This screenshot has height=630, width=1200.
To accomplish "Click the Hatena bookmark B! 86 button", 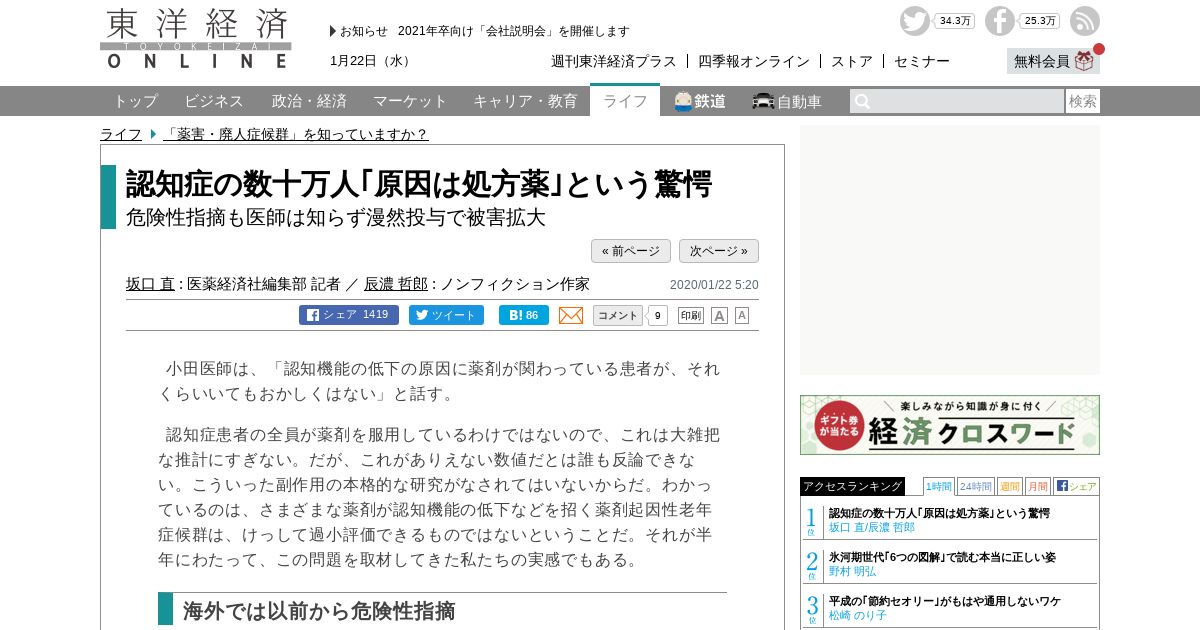I will click(524, 315).
